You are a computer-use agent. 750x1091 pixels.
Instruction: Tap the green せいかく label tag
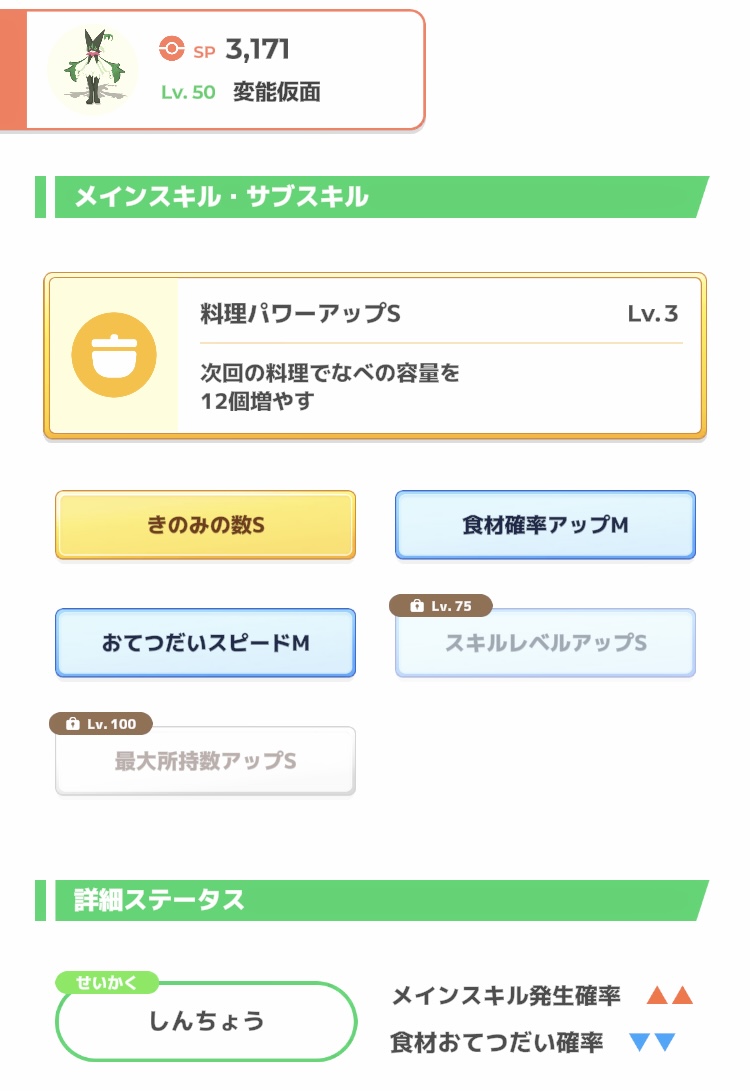[107, 982]
